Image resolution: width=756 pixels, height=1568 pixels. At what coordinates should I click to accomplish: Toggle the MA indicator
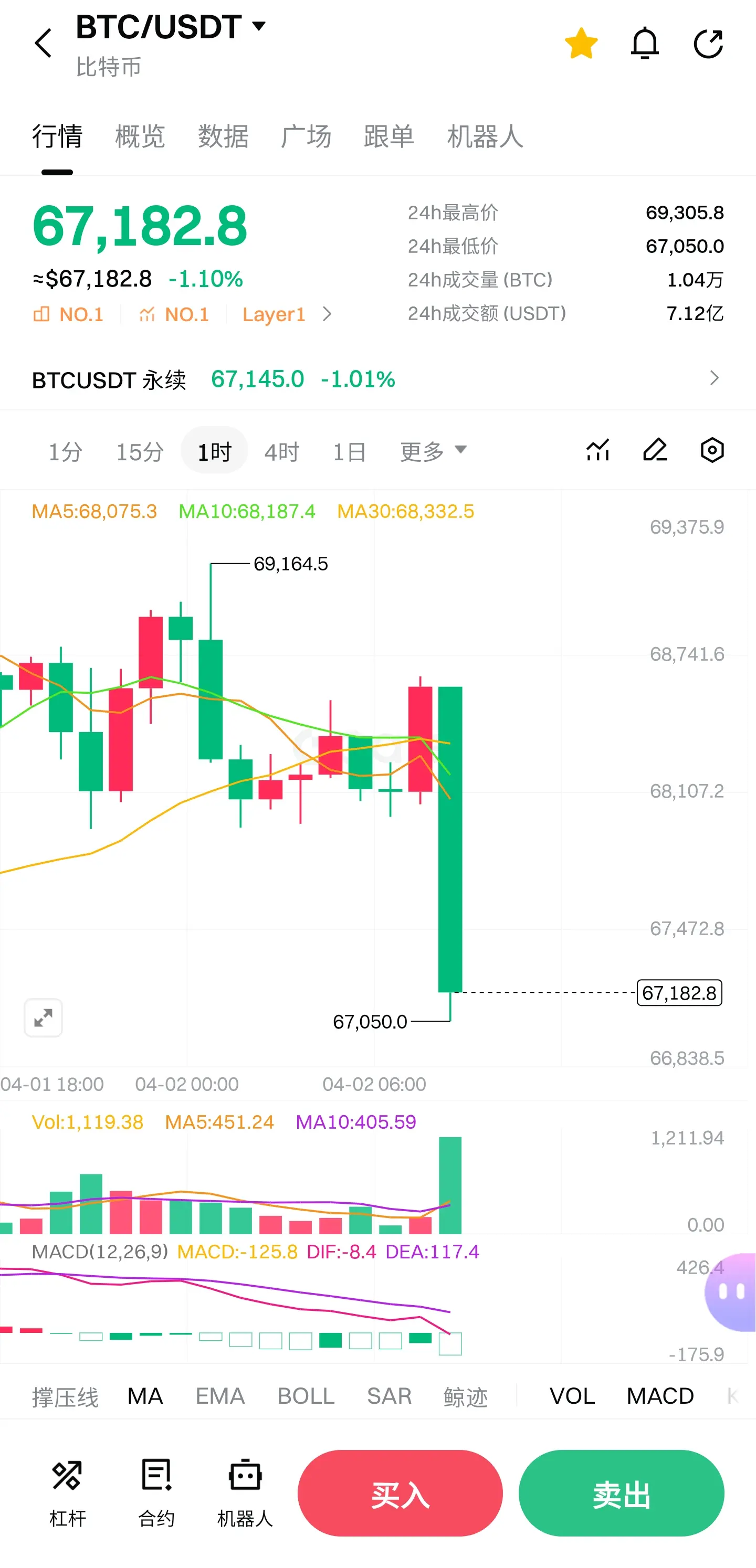click(x=145, y=1396)
